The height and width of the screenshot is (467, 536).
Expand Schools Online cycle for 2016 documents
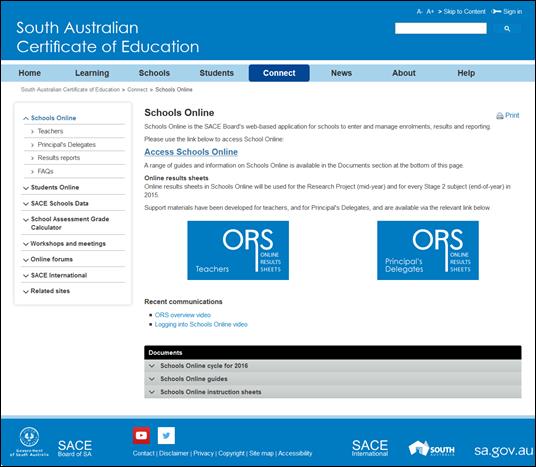(x=333, y=366)
